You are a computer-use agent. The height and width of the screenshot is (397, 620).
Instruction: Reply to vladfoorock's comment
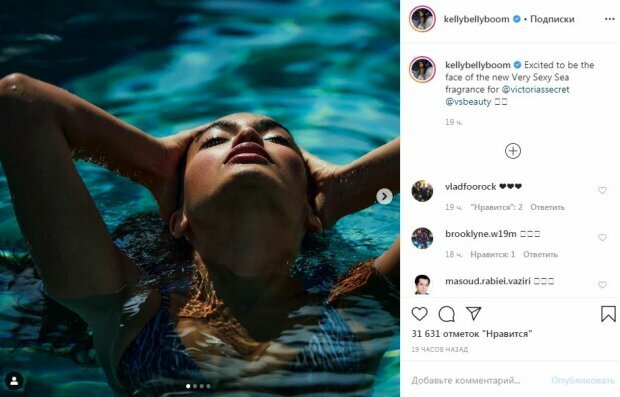tap(547, 207)
